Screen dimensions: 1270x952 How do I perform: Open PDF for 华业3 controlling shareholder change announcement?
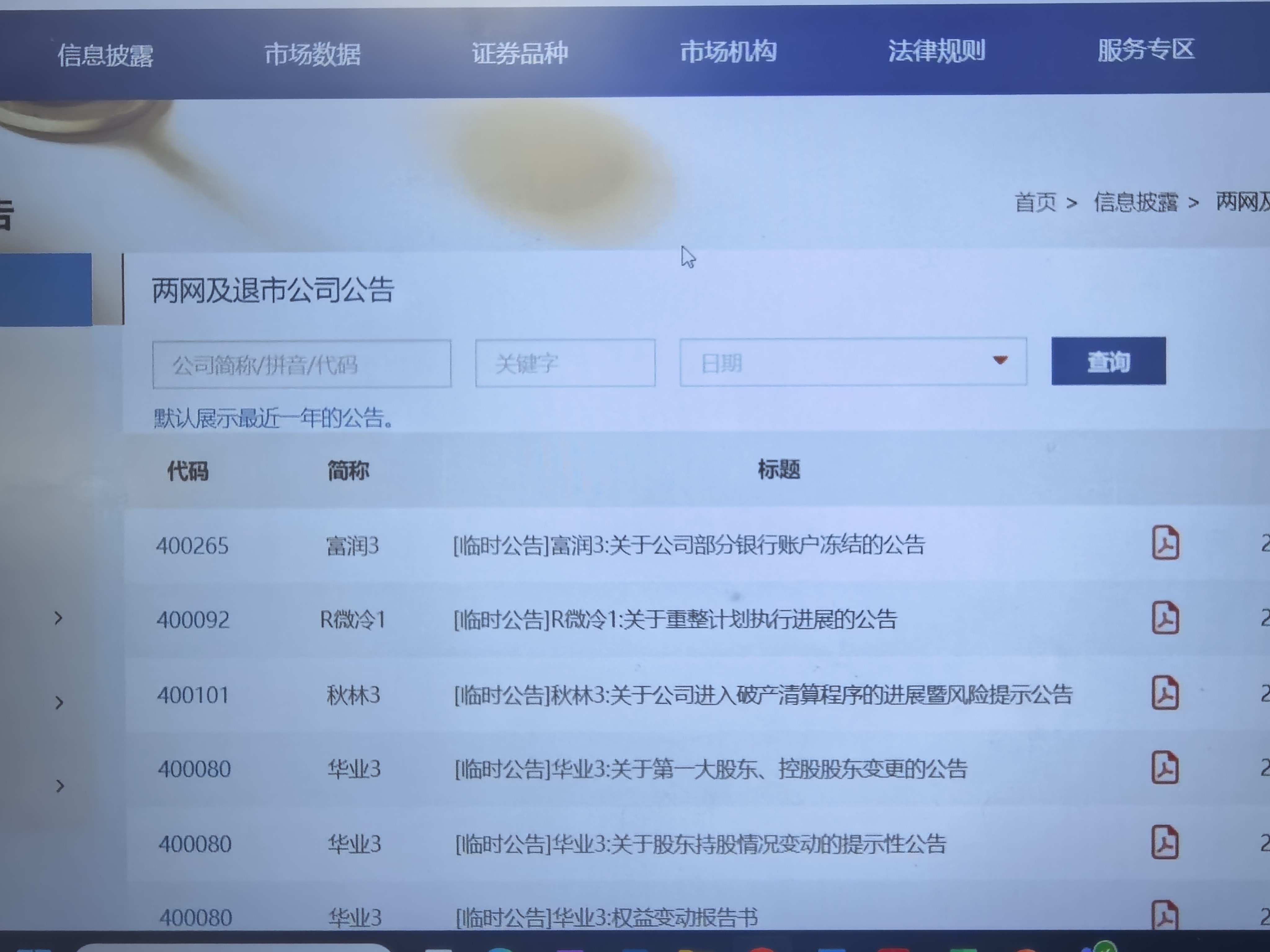[x=1165, y=767]
